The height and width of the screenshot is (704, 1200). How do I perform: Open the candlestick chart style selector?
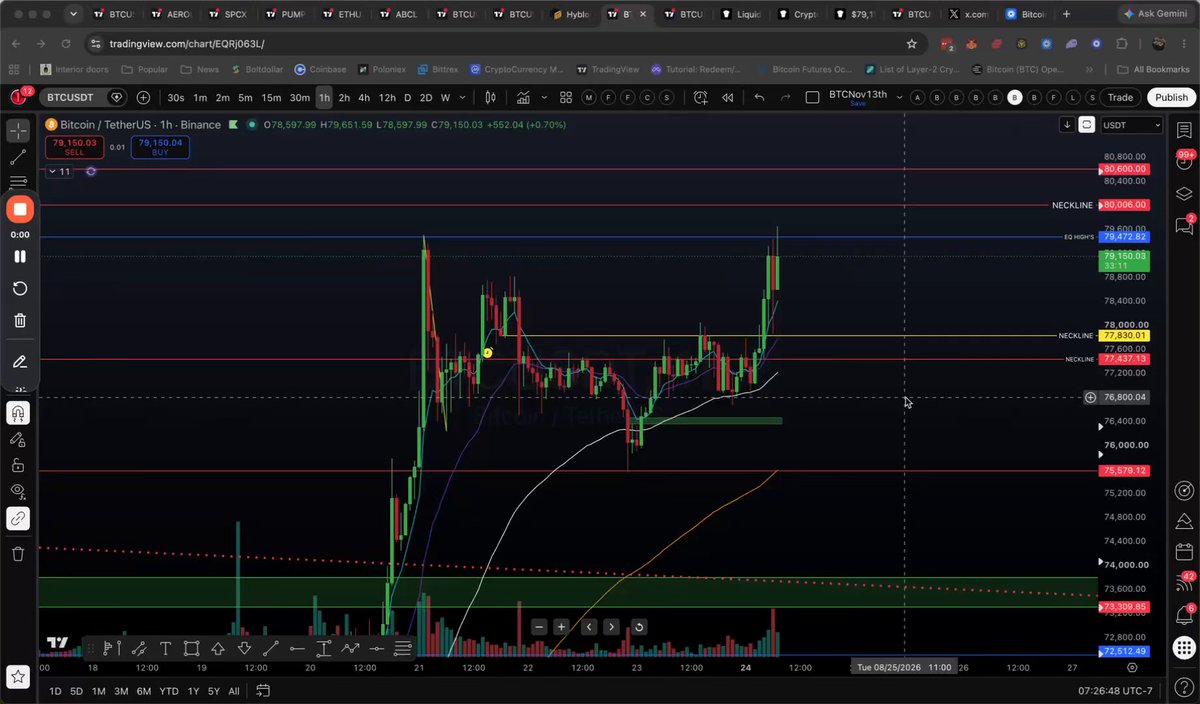(491, 97)
